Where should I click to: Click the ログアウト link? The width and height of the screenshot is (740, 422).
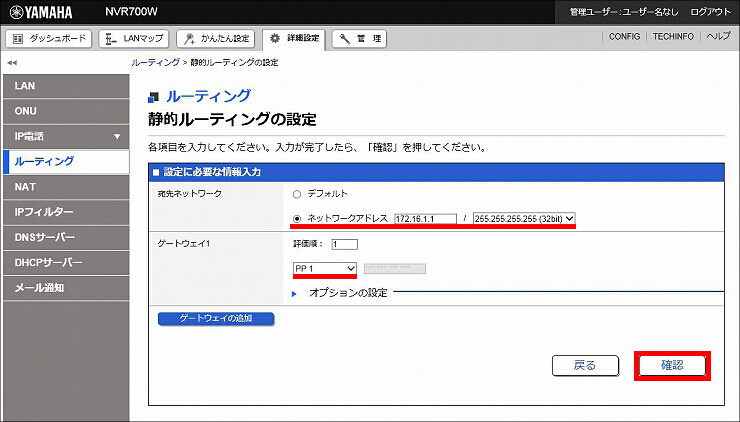coord(710,12)
